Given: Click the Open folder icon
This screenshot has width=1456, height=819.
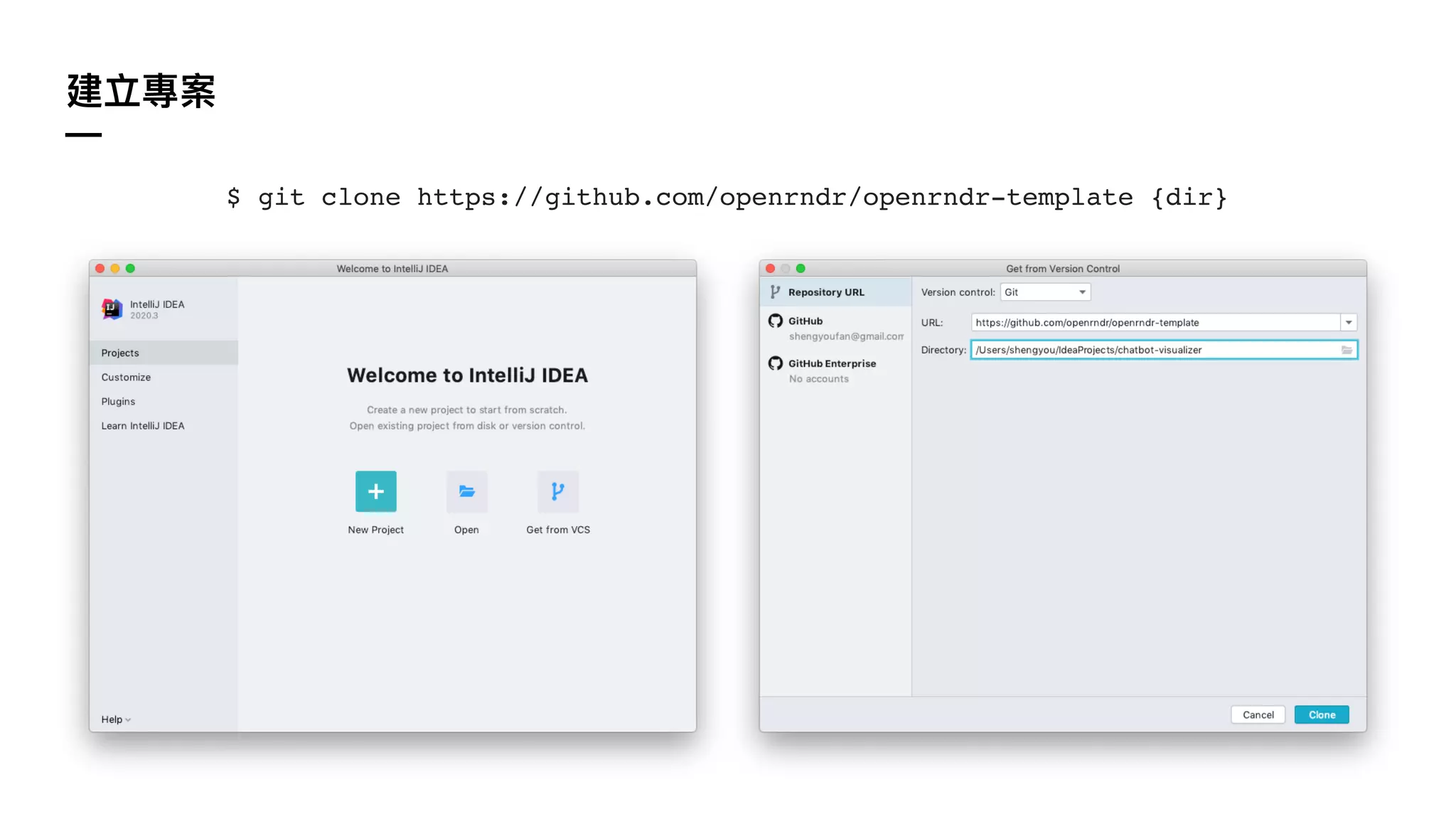Looking at the screenshot, I should (466, 491).
